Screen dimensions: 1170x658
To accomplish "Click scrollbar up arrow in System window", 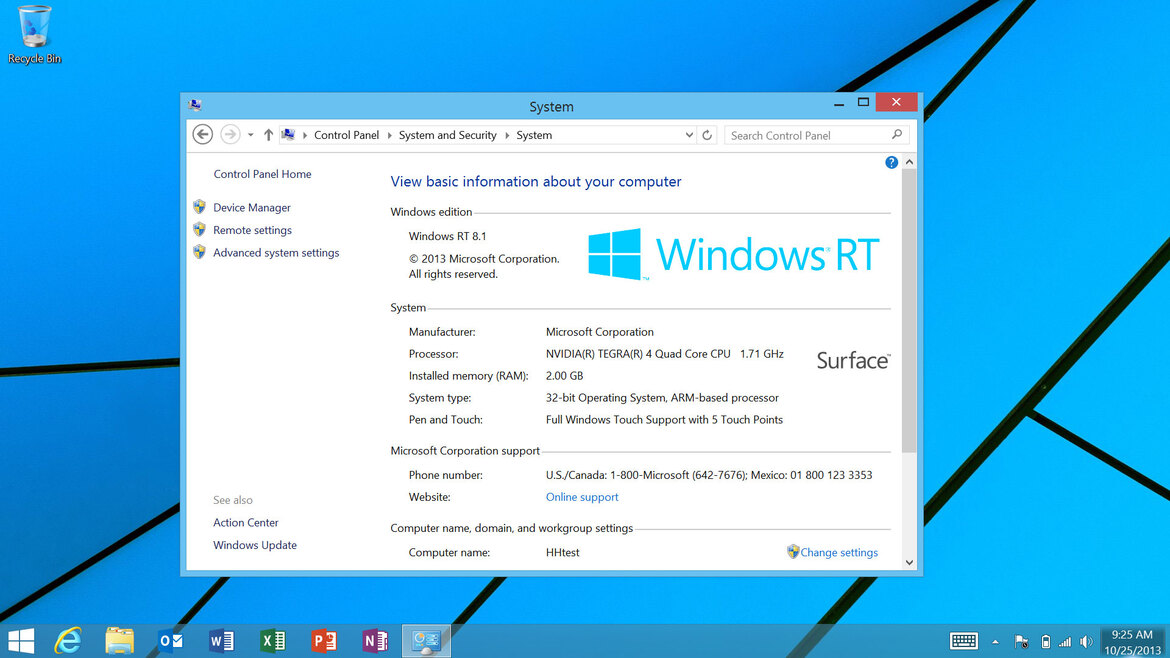I will pos(909,162).
